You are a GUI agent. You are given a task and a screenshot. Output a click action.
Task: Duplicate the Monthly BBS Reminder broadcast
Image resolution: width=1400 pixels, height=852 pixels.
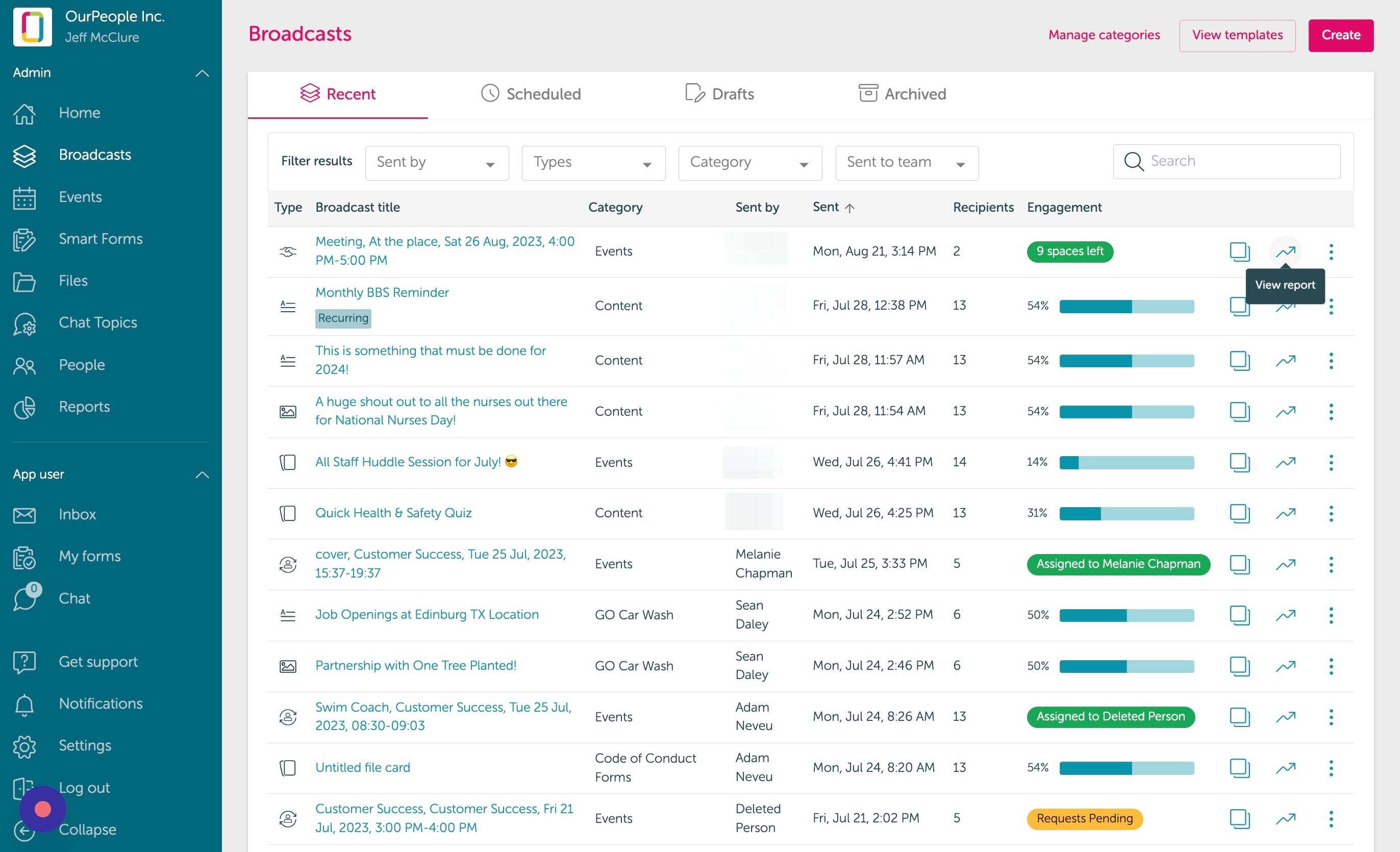click(1239, 306)
